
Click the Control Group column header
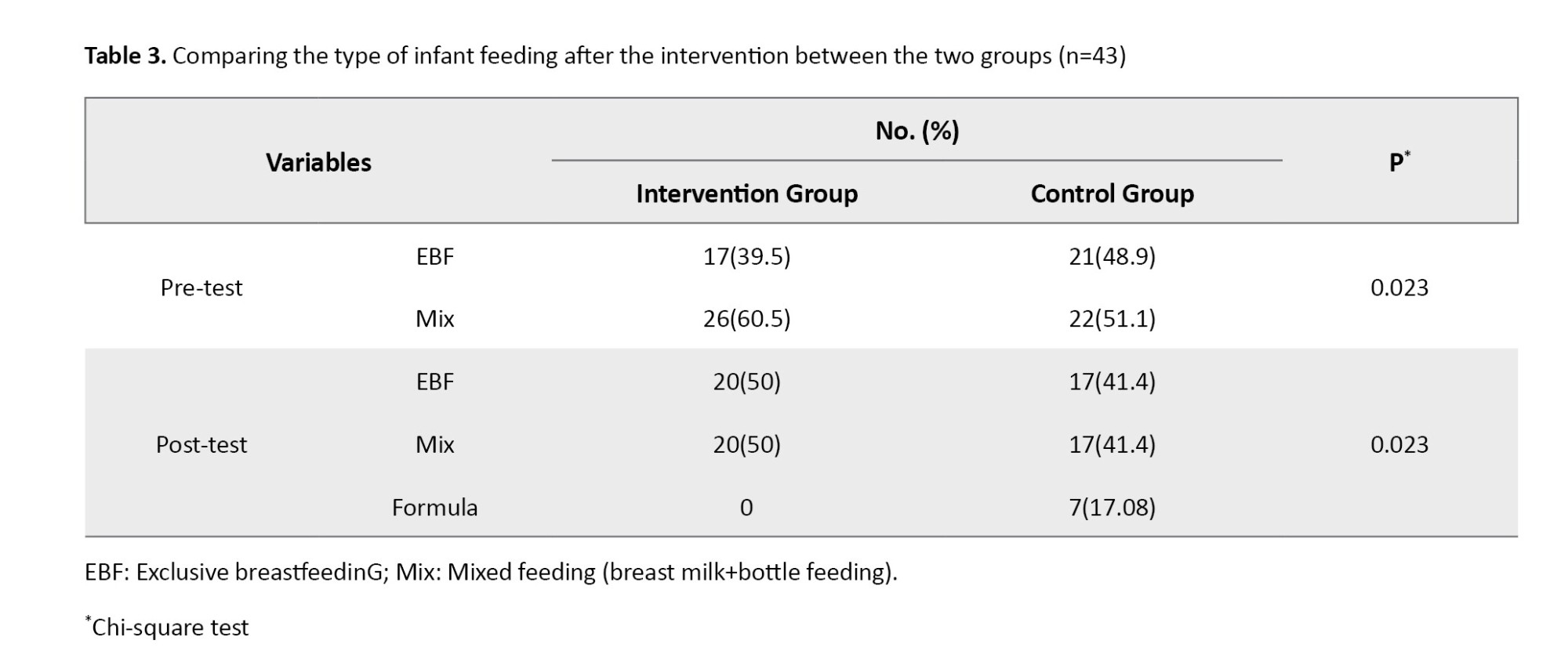(x=1112, y=194)
